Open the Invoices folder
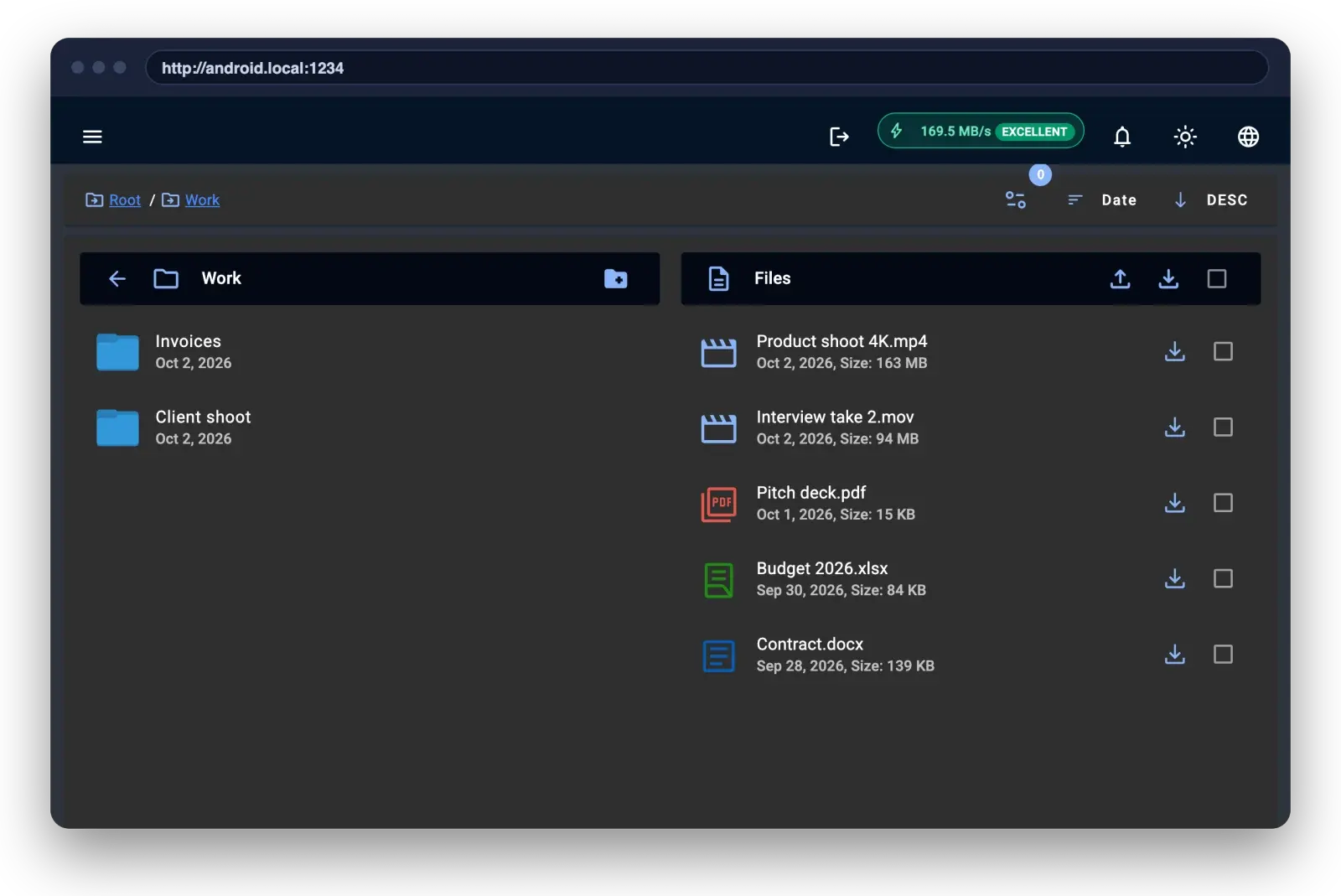 pos(370,351)
